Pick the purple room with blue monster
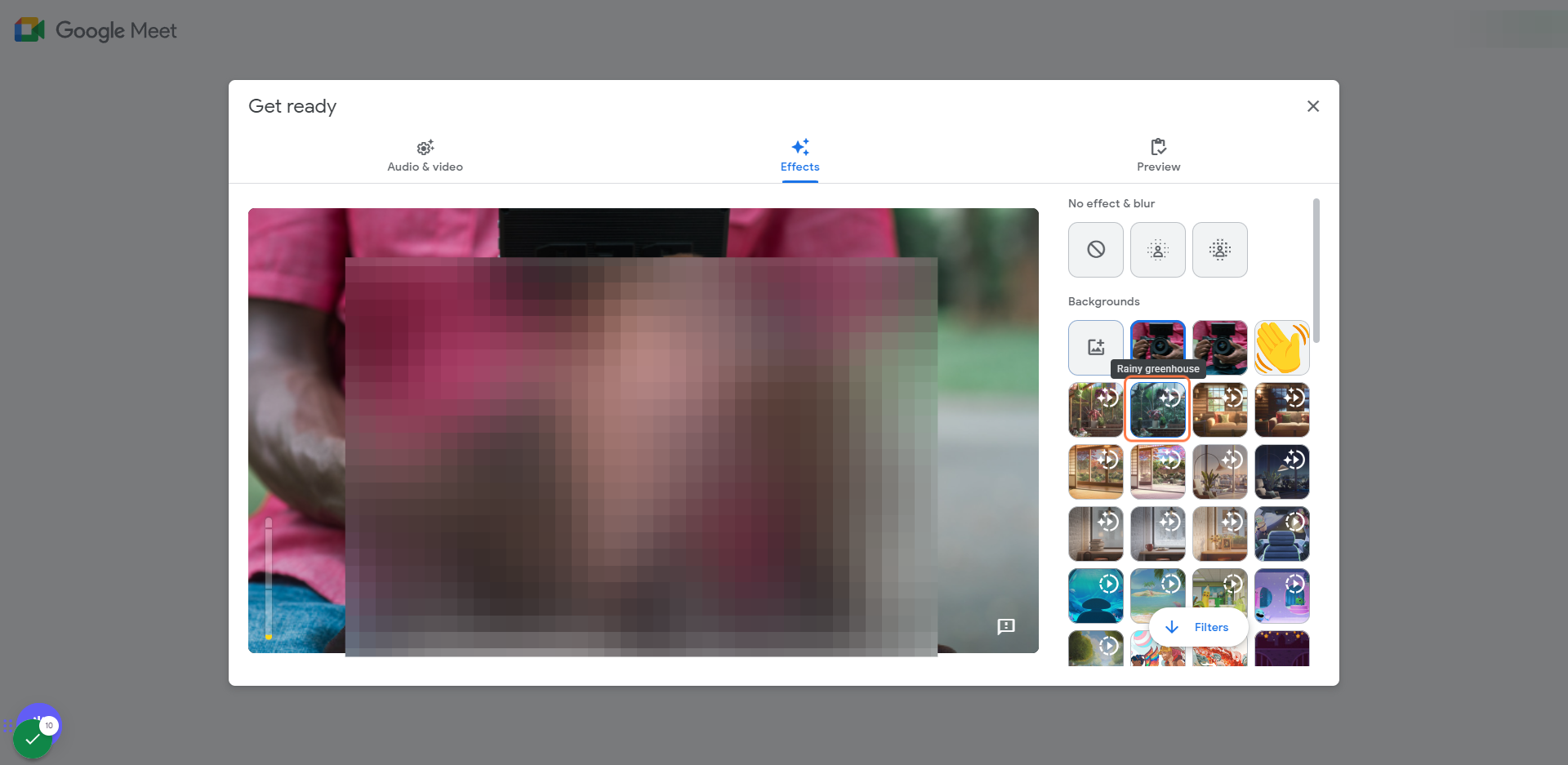Image resolution: width=1568 pixels, height=765 pixels. 1282,596
